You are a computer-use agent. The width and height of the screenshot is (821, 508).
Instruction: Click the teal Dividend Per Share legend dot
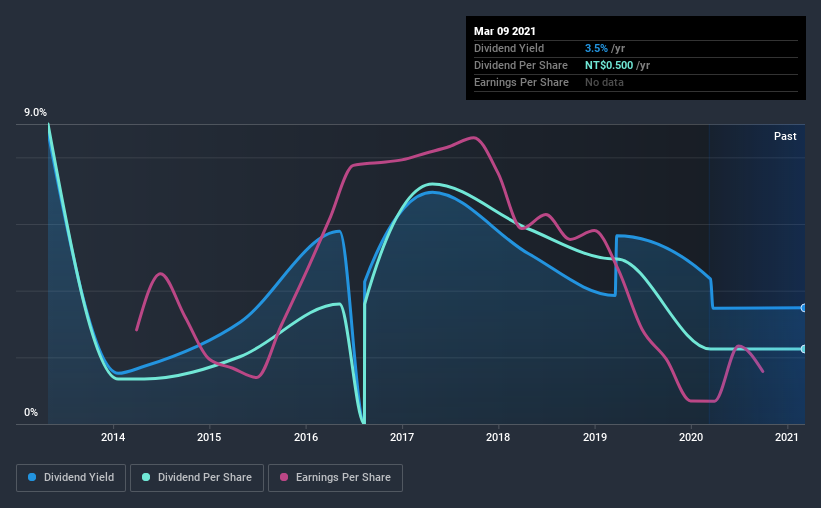click(x=146, y=477)
